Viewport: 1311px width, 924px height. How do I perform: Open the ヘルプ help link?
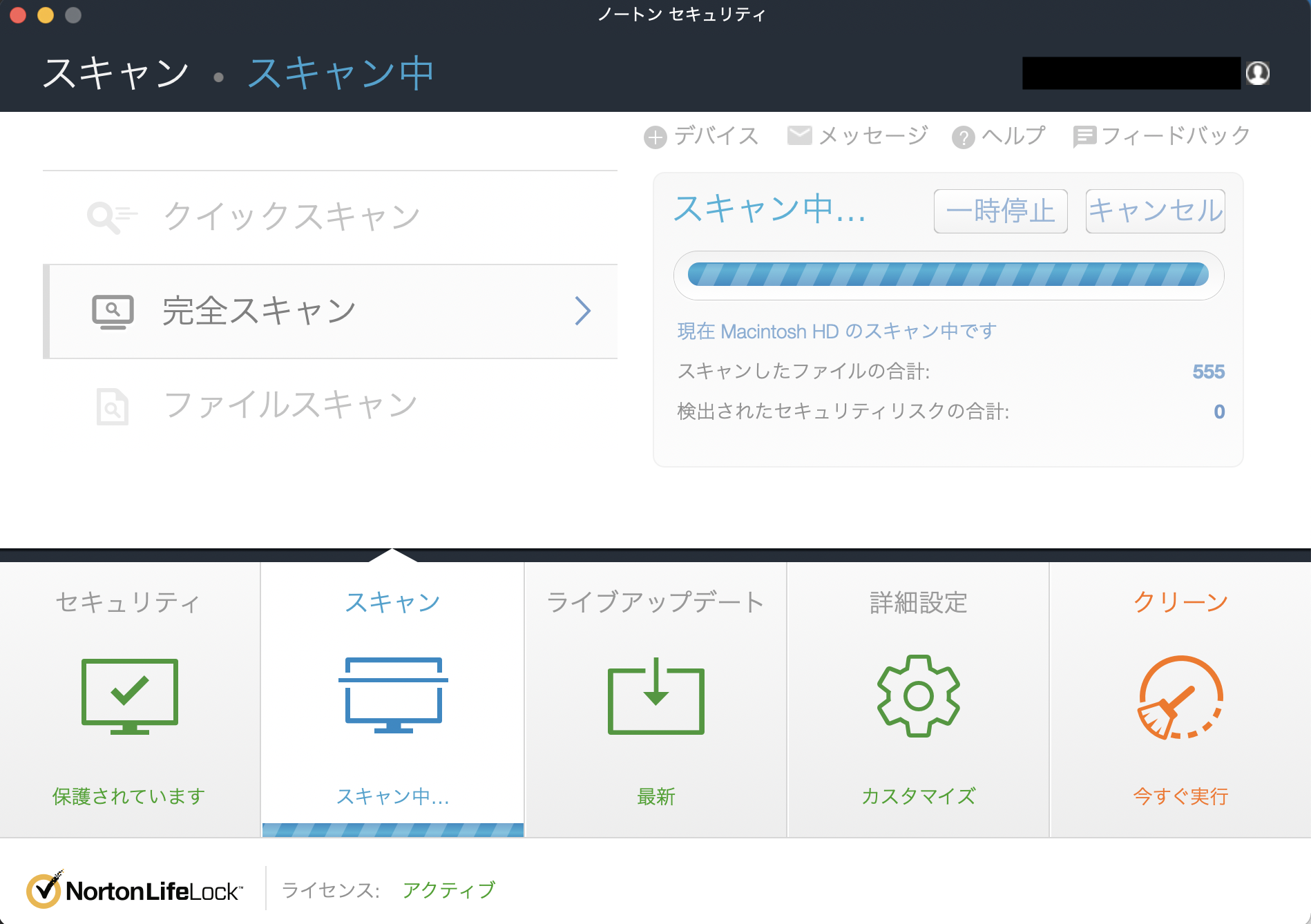pyautogui.click(x=999, y=136)
